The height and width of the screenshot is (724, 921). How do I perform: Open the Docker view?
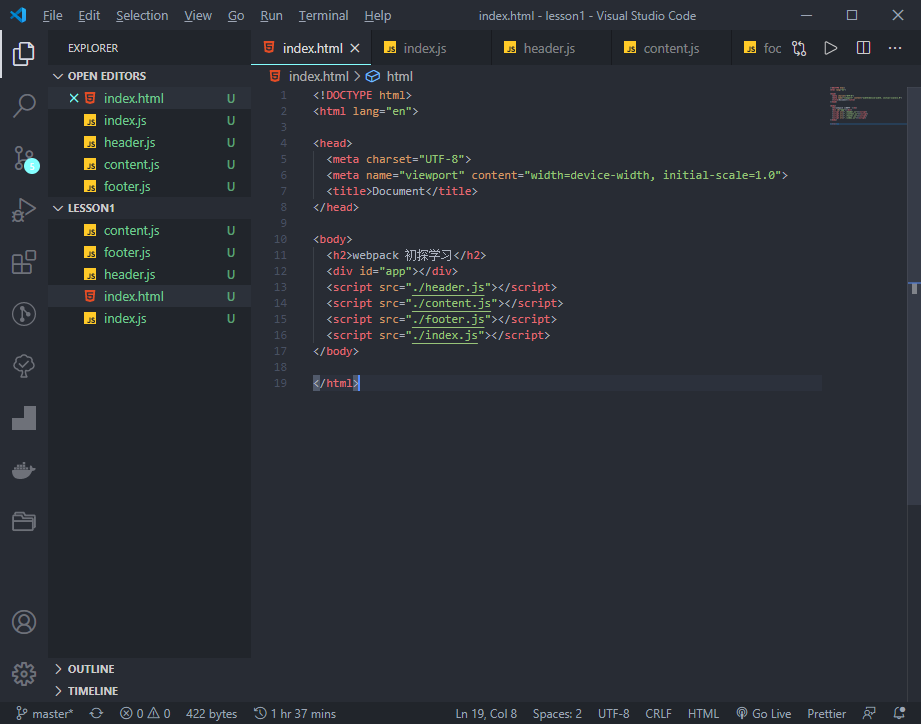[x=23, y=470]
